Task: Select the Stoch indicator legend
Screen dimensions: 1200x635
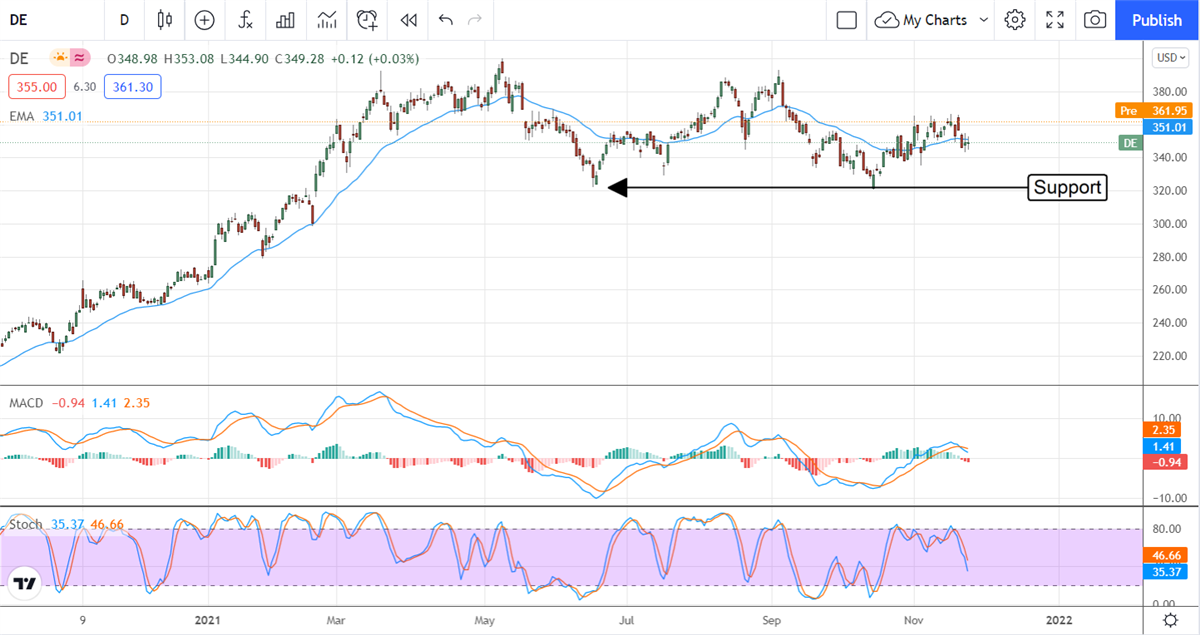Action: 26,524
